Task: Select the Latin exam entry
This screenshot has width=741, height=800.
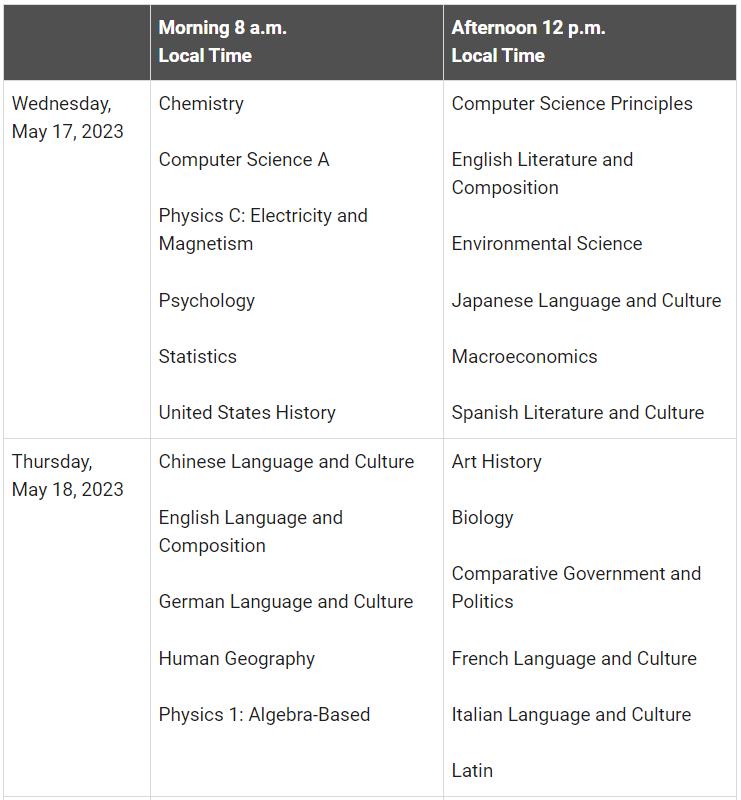Action: [x=472, y=771]
